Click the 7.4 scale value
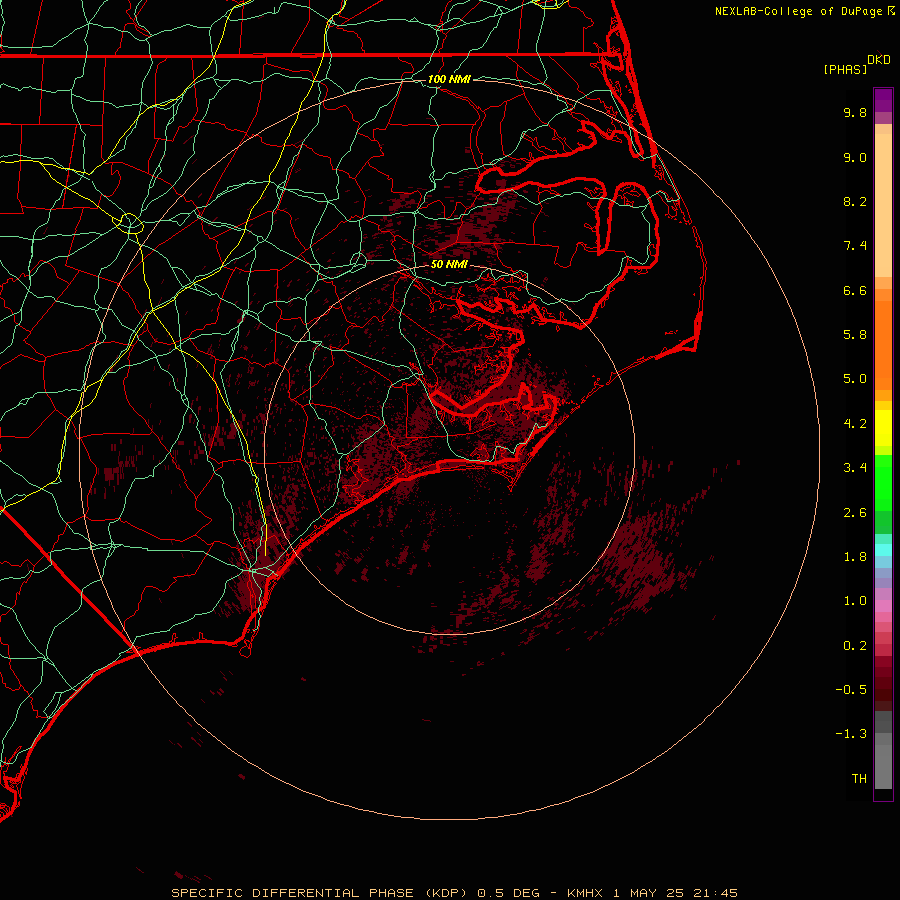The height and width of the screenshot is (900, 900). pos(855,246)
